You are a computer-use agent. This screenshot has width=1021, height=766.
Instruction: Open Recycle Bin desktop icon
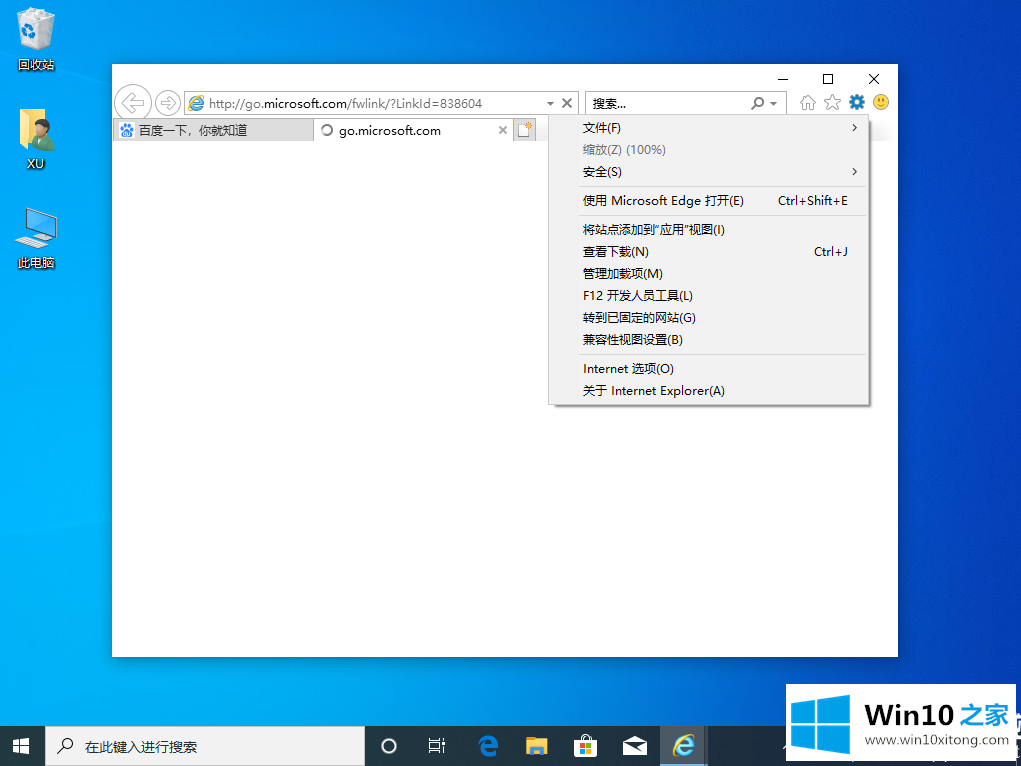pyautogui.click(x=36, y=39)
